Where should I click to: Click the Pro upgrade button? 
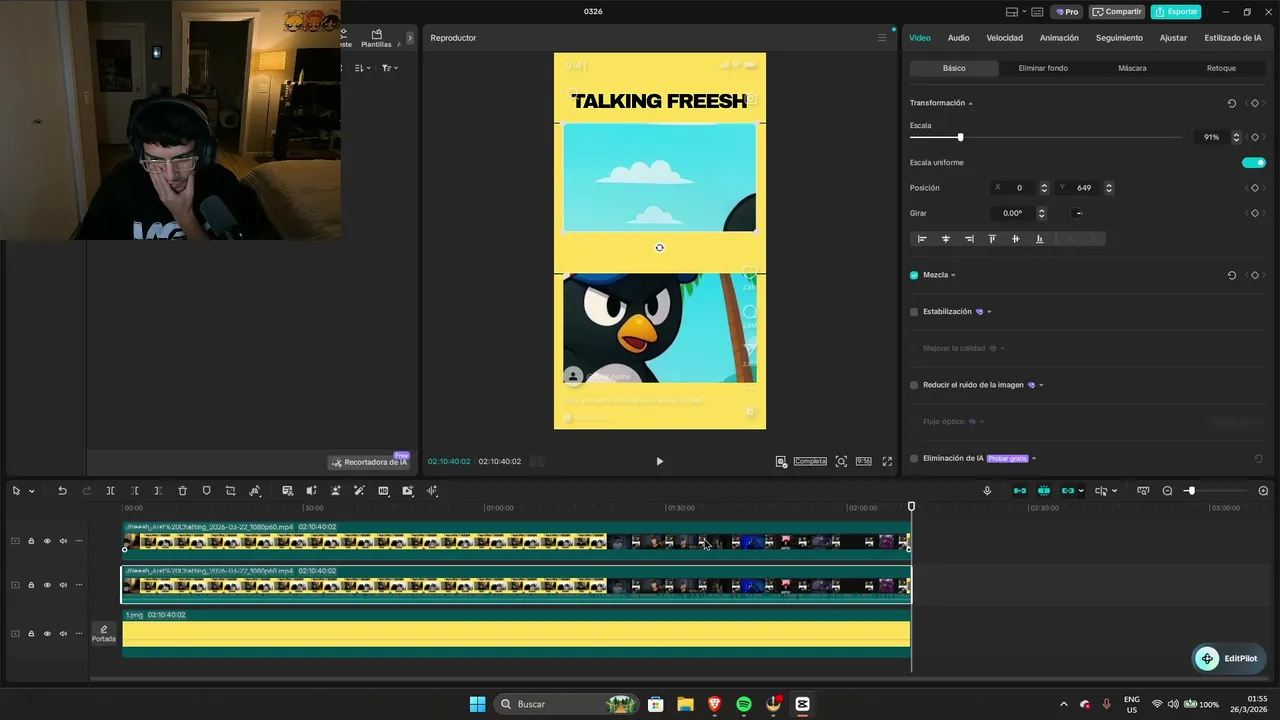(1066, 12)
